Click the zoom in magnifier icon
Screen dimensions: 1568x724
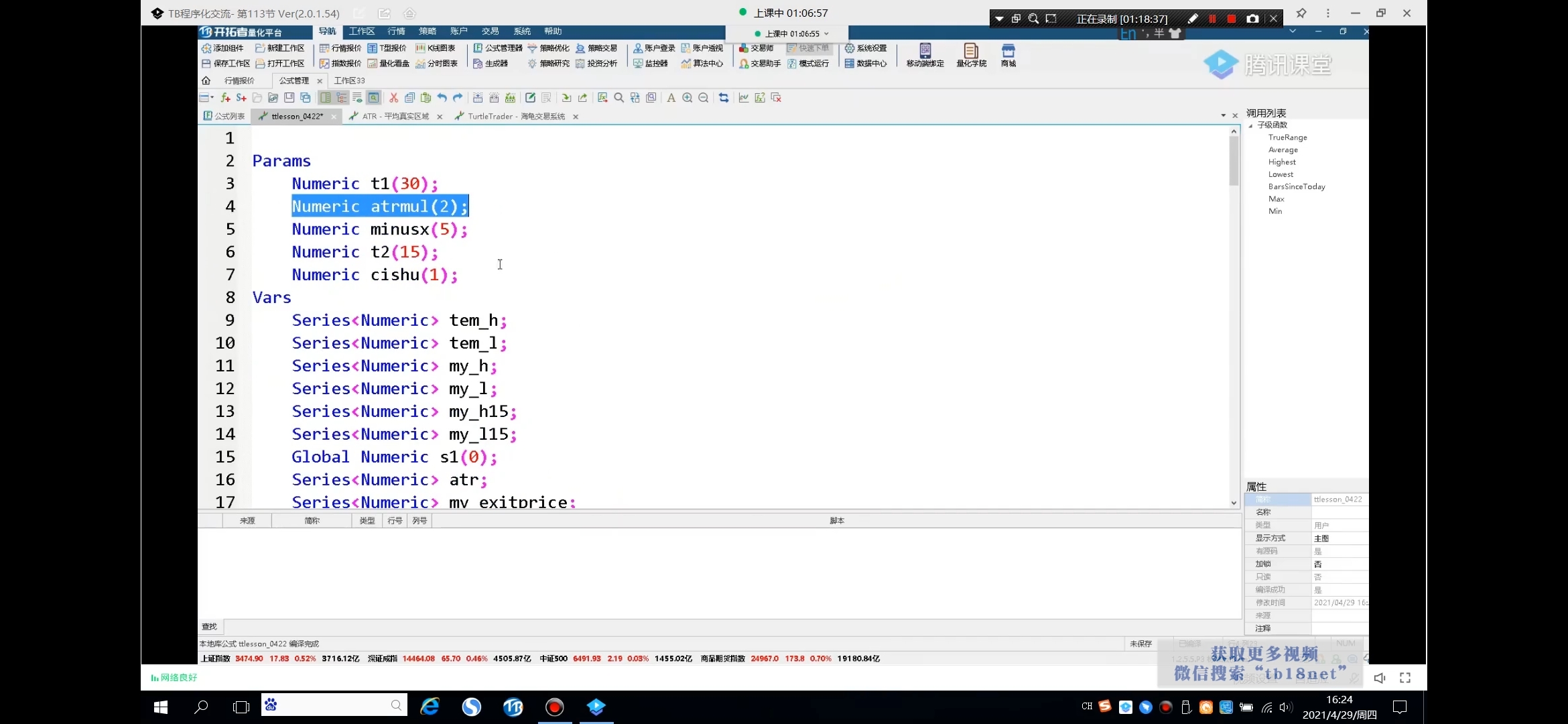pos(688,98)
